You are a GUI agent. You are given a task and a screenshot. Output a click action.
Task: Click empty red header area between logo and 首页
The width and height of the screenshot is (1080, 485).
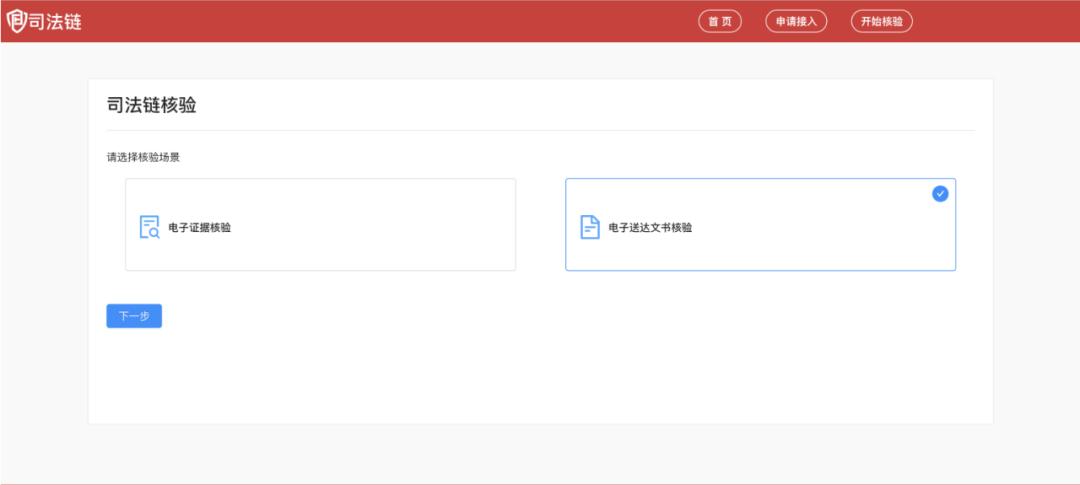point(400,21)
